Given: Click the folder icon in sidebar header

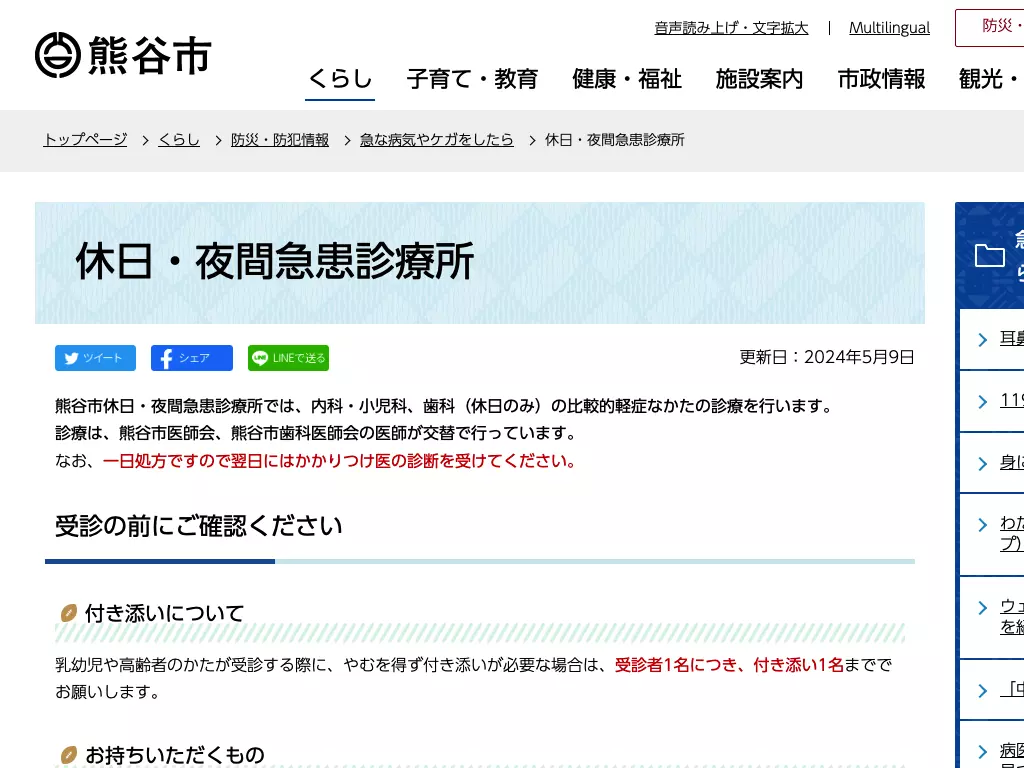Looking at the screenshot, I should 989,255.
